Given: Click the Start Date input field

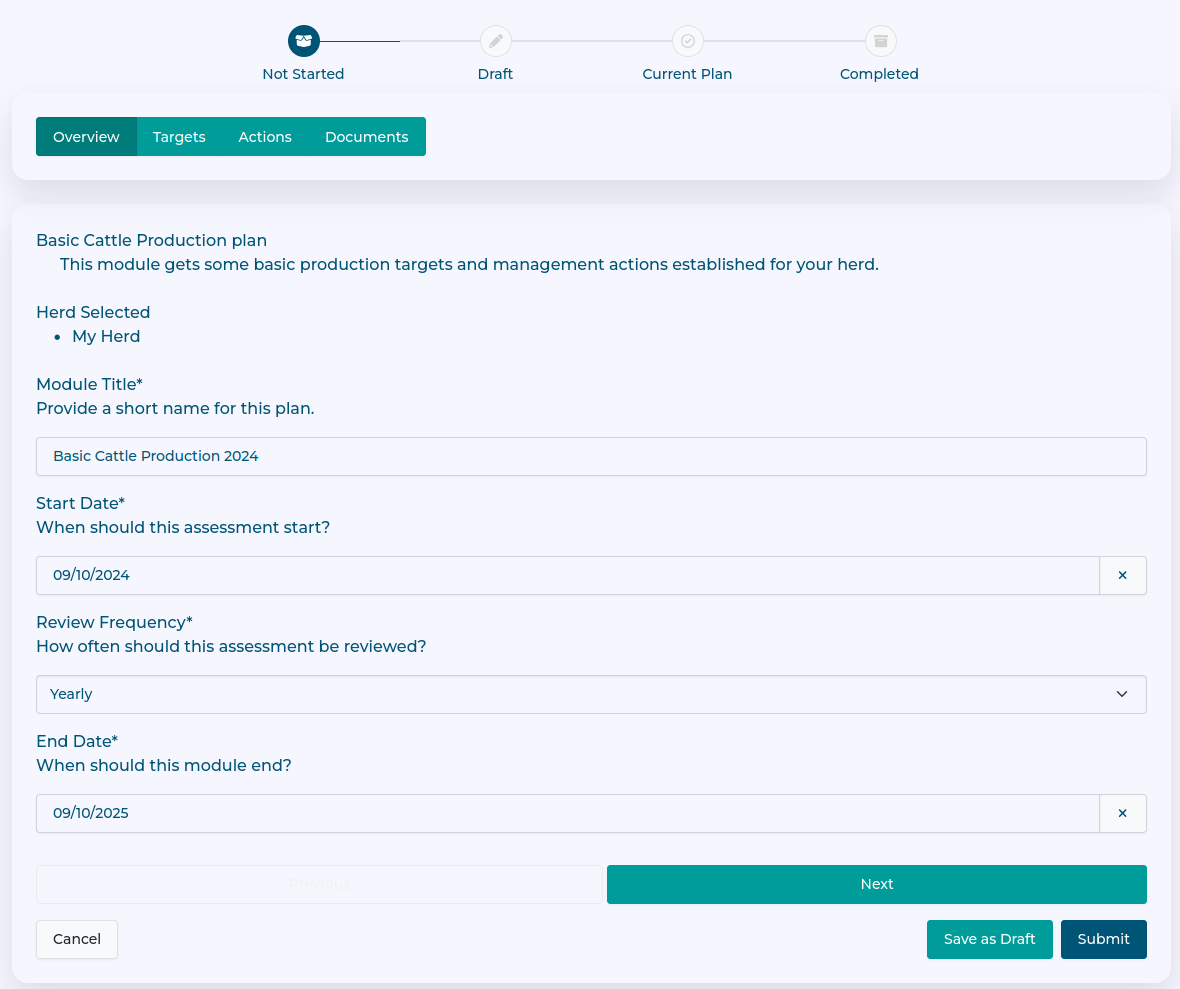Looking at the screenshot, I should tap(567, 575).
